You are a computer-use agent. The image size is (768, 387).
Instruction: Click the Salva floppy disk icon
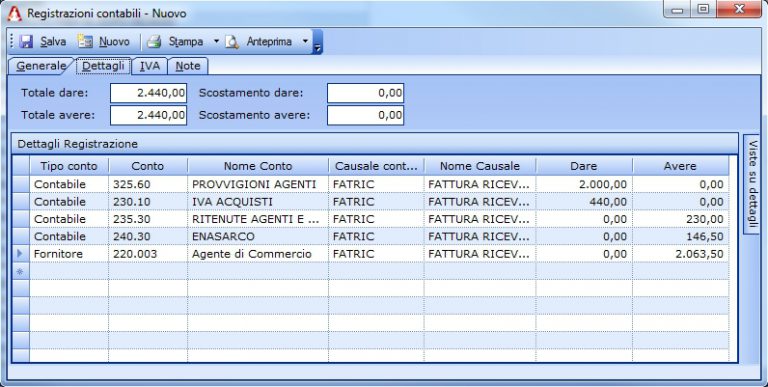click(26, 42)
